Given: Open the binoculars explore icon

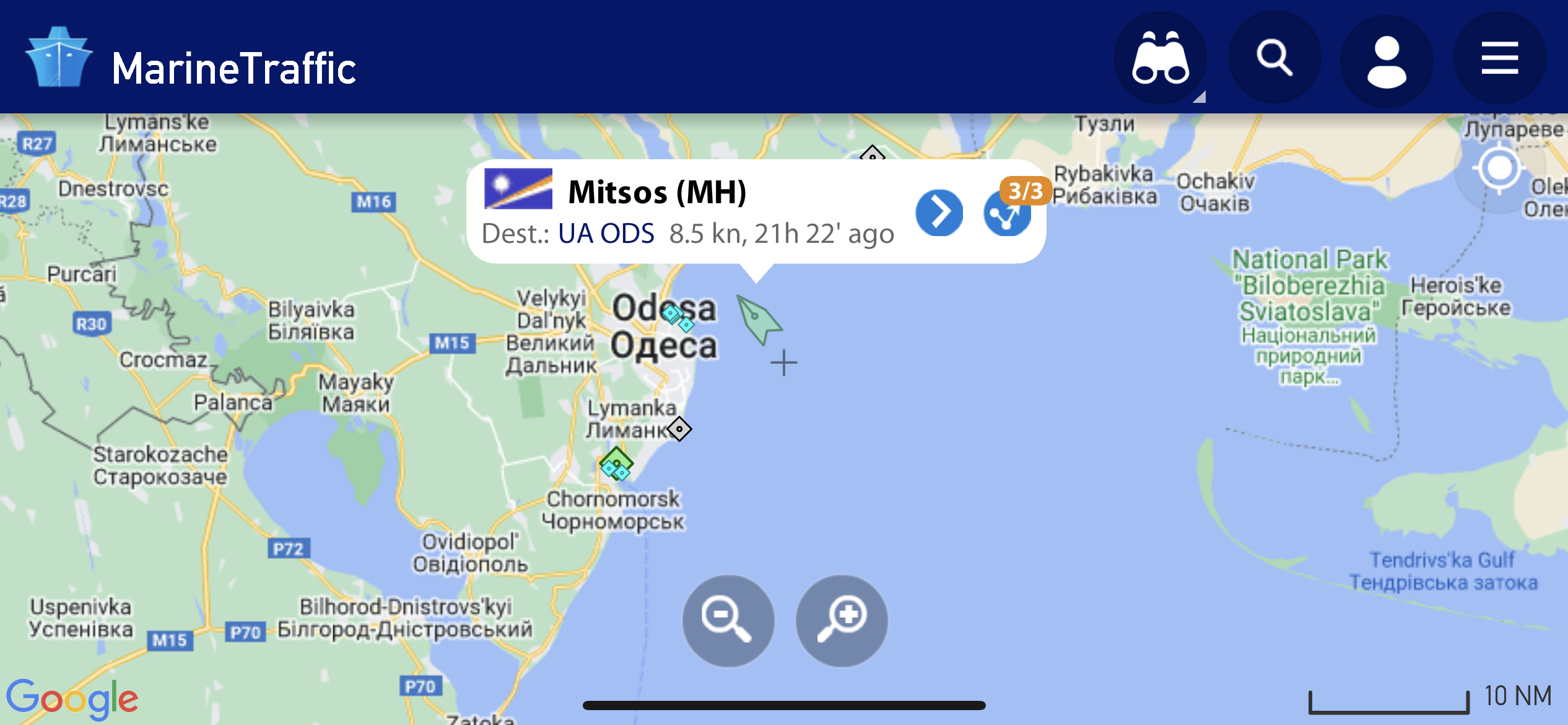Looking at the screenshot, I should [1160, 58].
